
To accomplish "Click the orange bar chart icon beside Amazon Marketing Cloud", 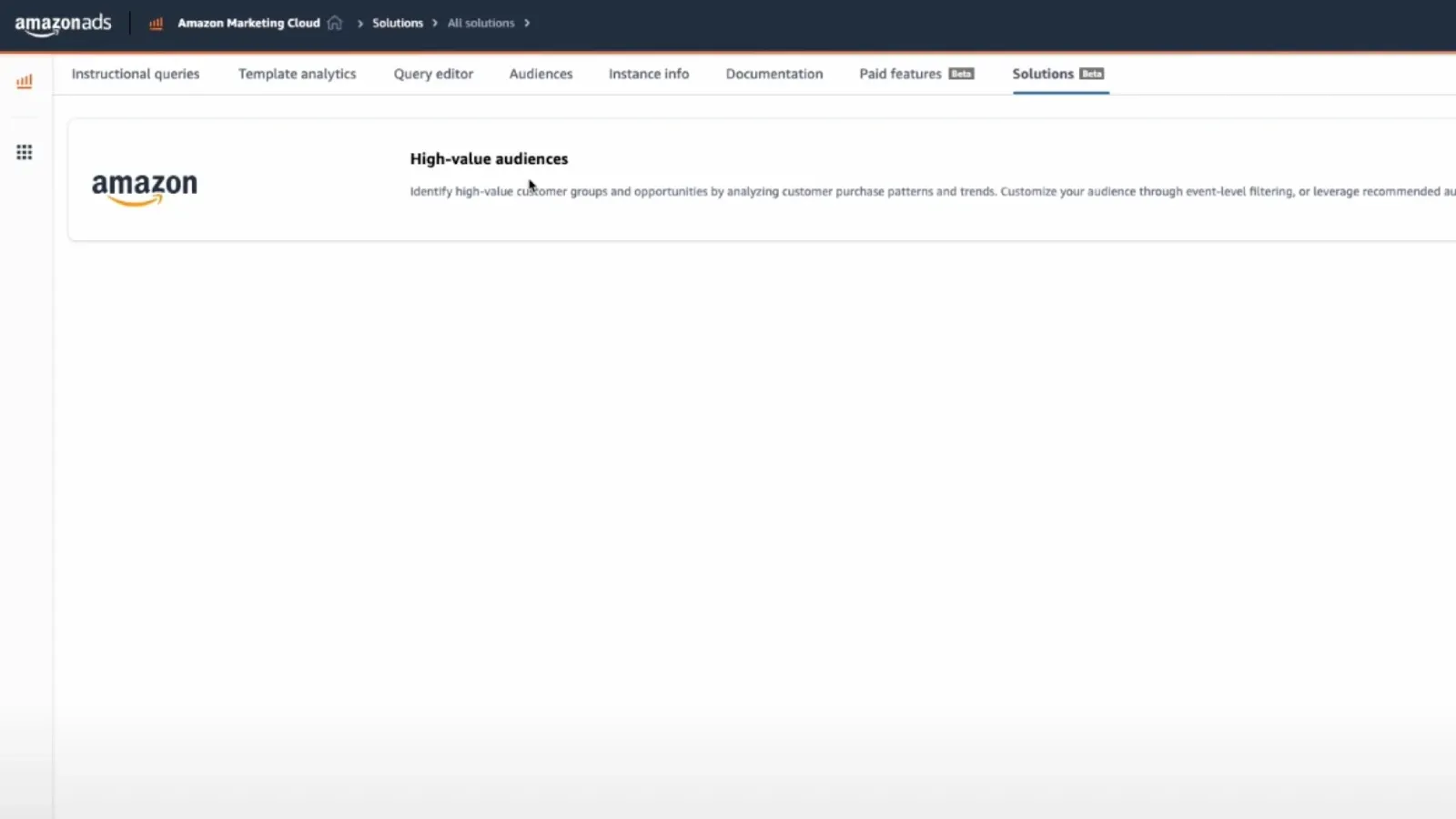I will click(156, 24).
